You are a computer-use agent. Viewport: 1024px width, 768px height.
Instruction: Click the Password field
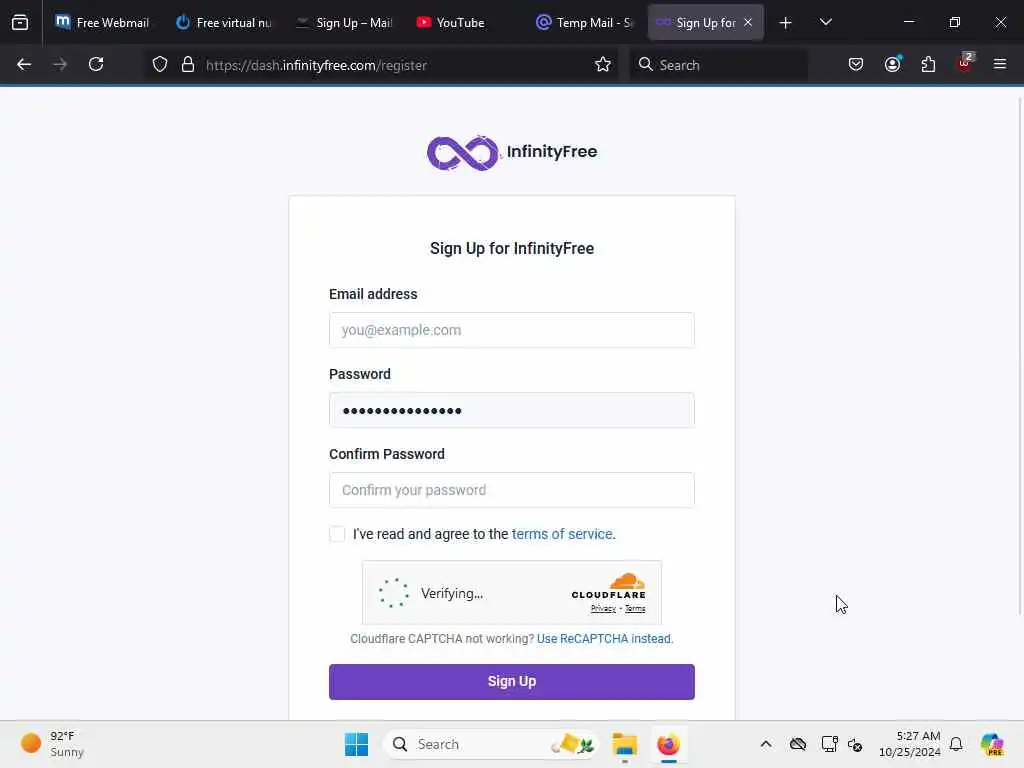click(x=511, y=410)
